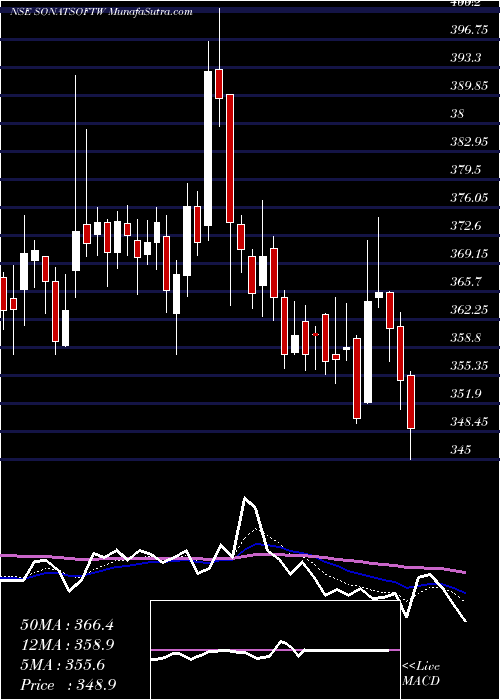Click the 382.95 price axis label

(x=468, y=142)
